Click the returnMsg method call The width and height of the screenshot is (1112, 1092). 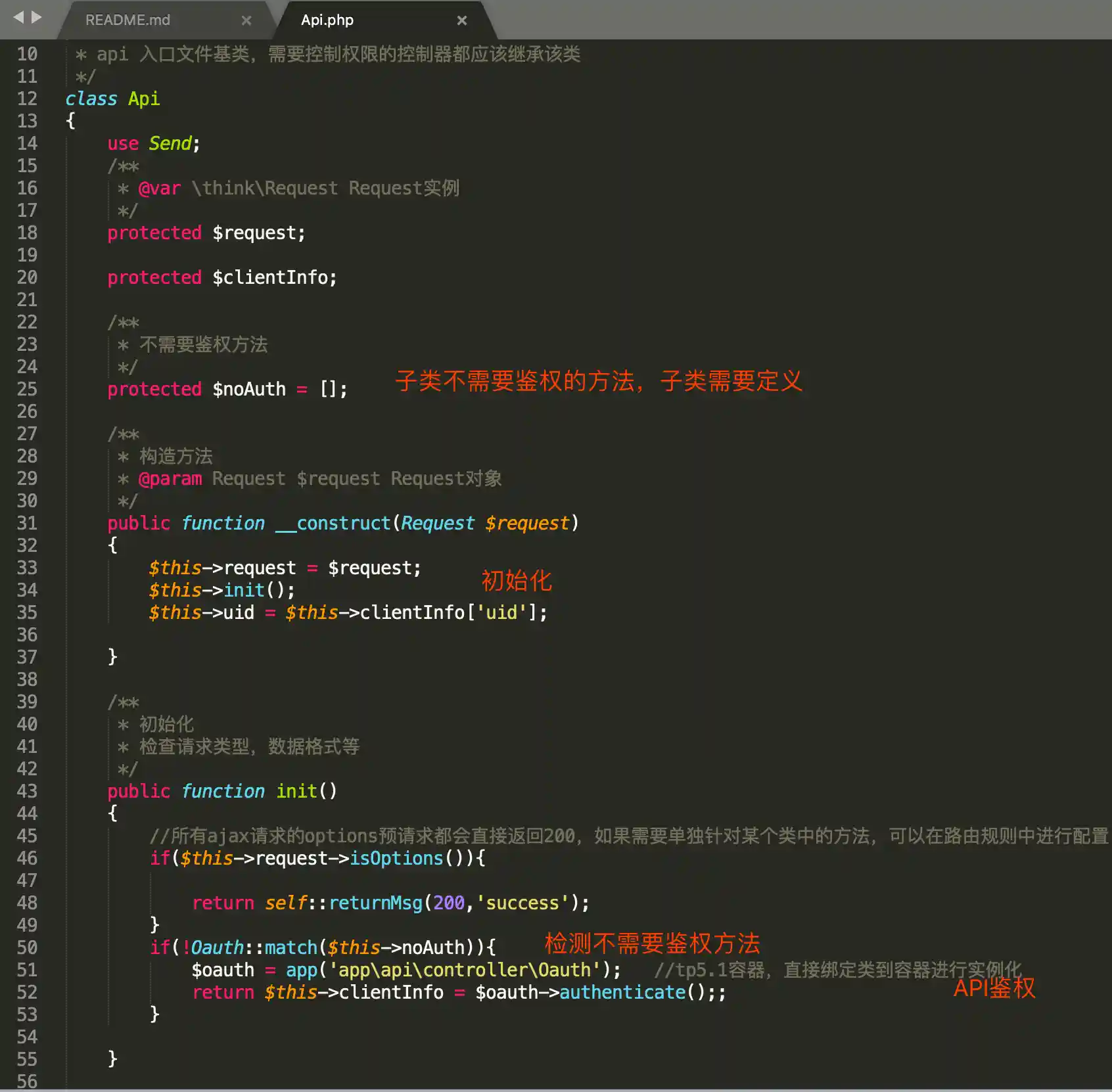pos(375,903)
